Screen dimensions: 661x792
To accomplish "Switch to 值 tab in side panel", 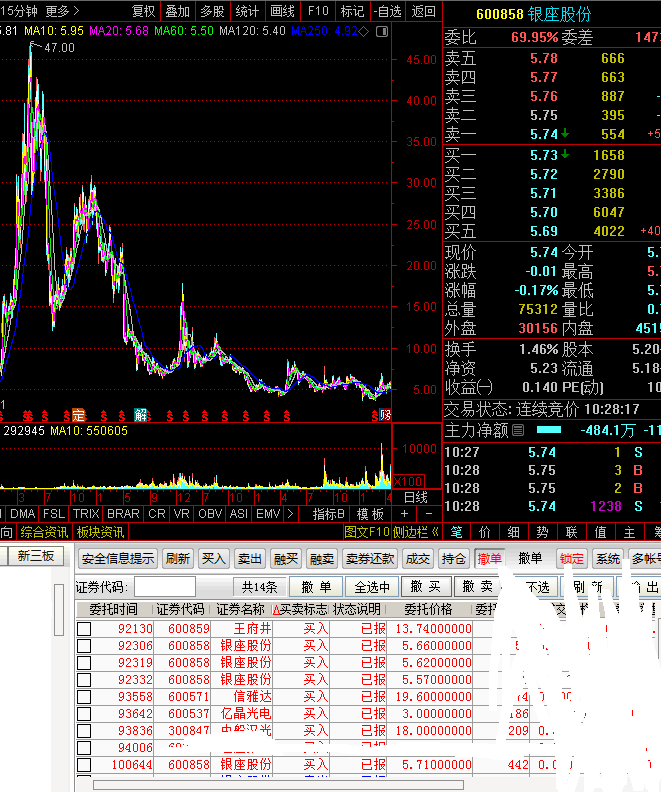I will (x=600, y=532).
